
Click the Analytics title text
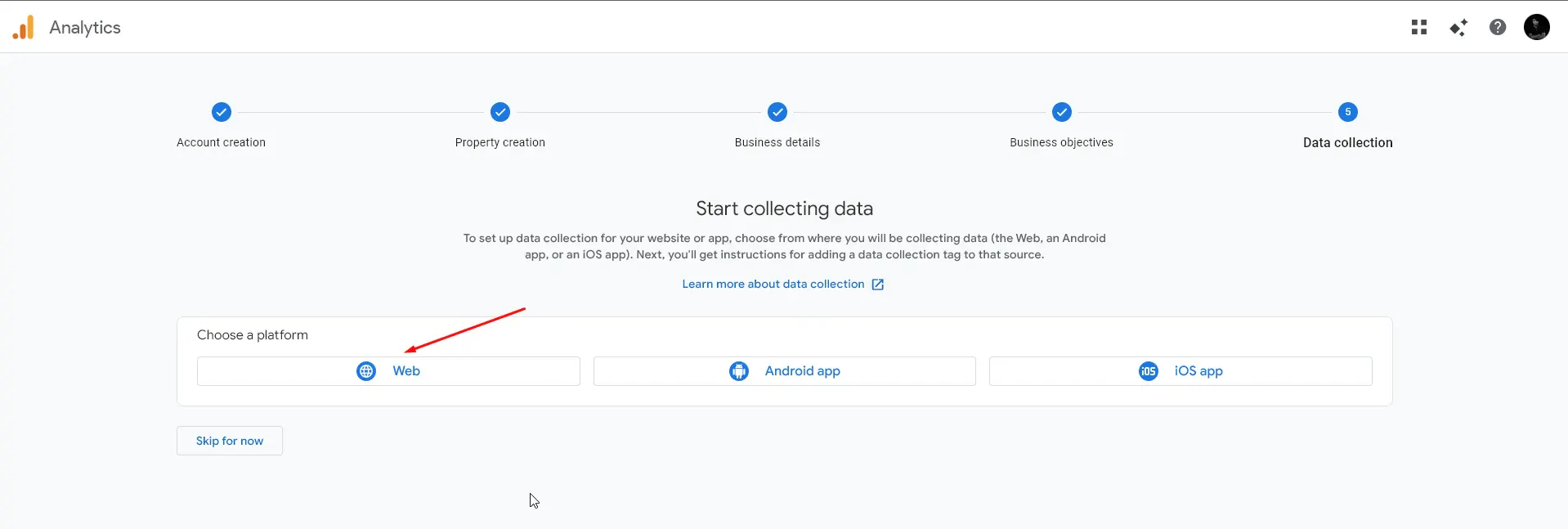click(85, 27)
